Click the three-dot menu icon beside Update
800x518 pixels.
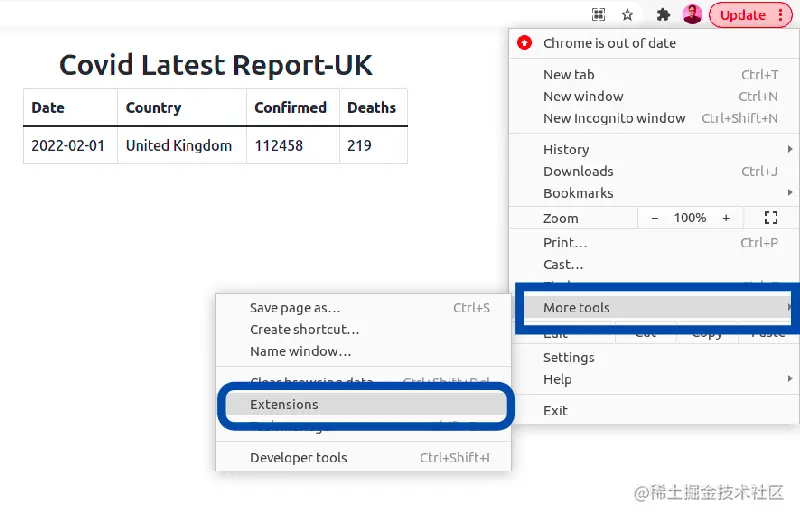point(781,15)
